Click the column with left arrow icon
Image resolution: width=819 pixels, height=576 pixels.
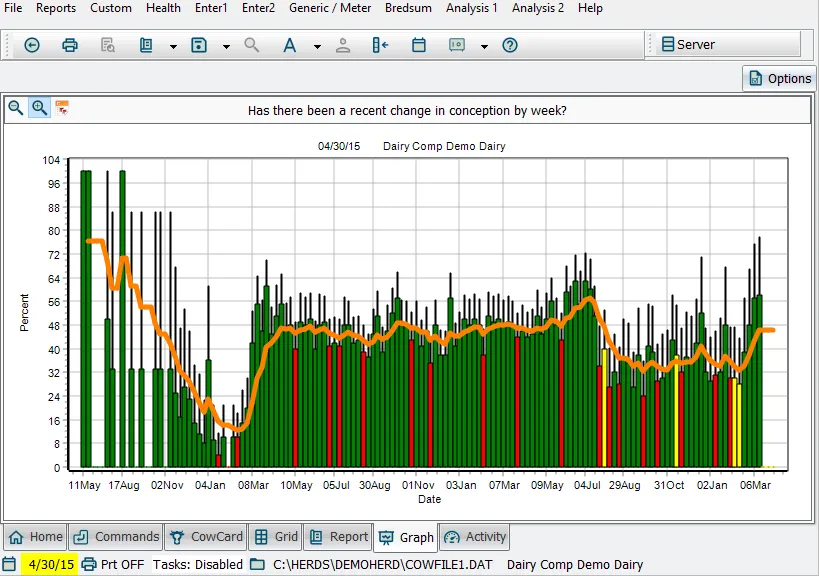tap(380, 45)
